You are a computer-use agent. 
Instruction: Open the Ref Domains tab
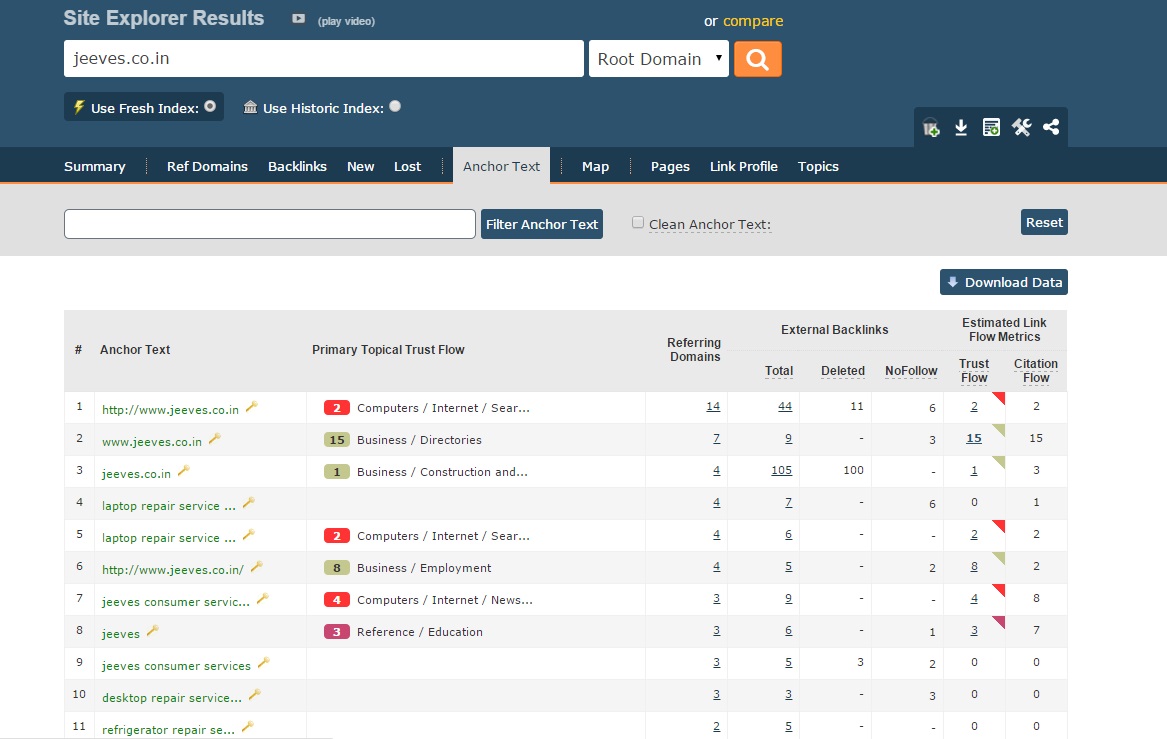click(207, 167)
